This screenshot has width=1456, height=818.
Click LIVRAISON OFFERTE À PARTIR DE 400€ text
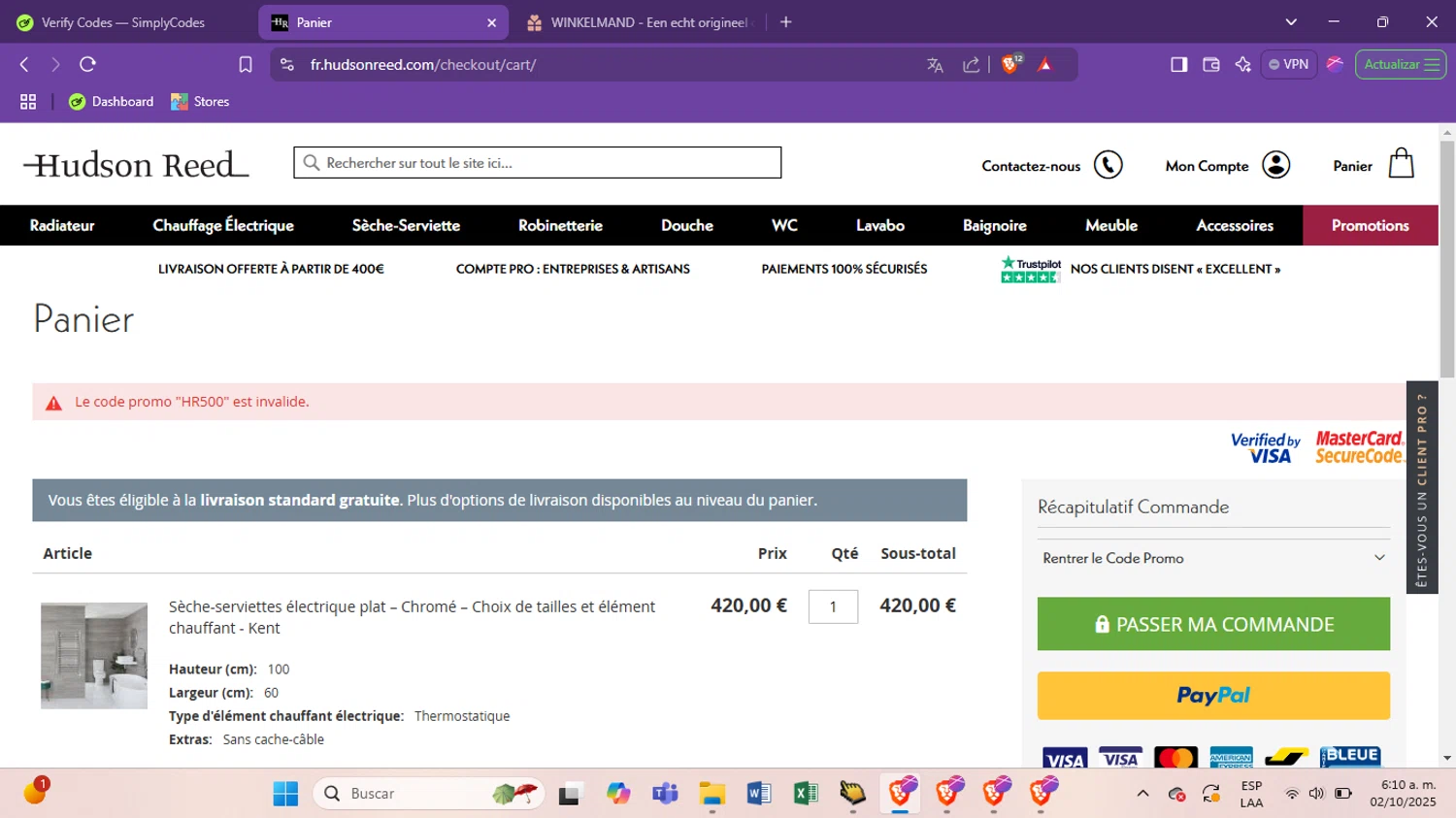(271, 269)
